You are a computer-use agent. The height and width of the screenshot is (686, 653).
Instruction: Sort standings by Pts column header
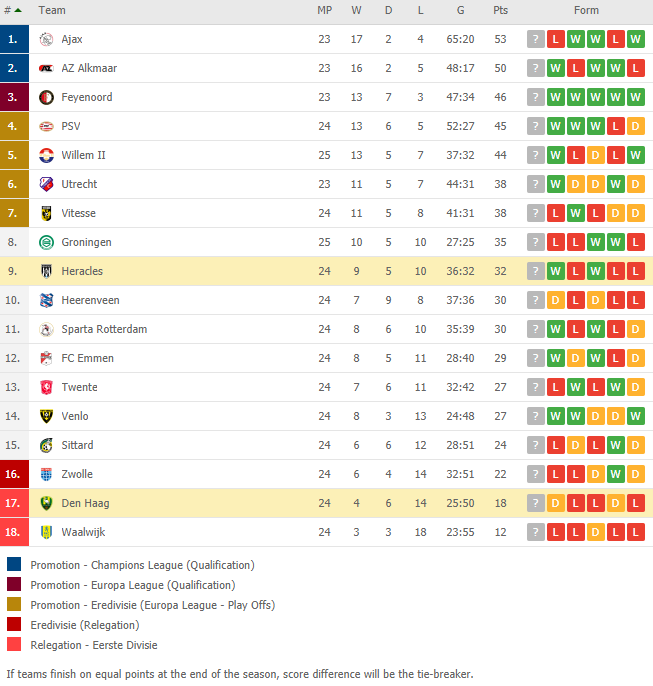(500, 10)
